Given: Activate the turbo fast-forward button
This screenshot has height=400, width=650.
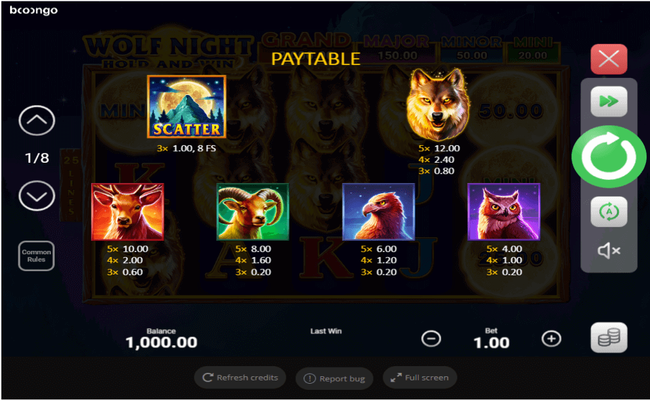Looking at the screenshot, I should [x=609, y=101].
